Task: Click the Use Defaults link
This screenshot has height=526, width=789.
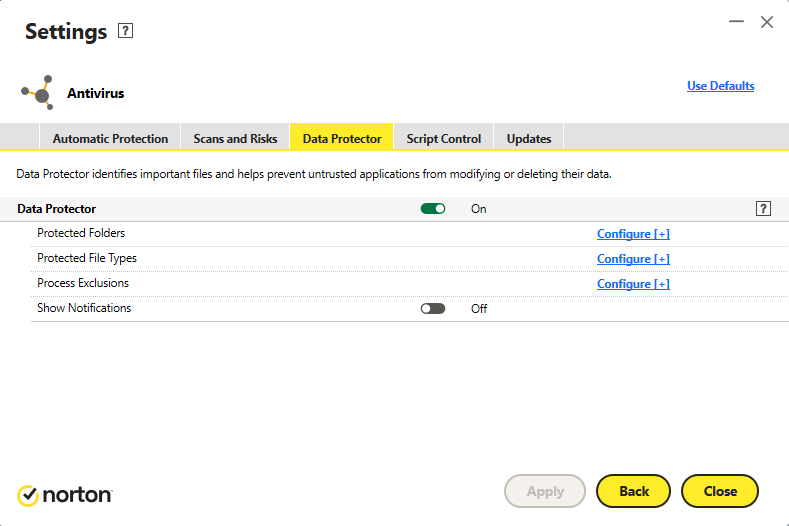Action: (x=721, y=86)
